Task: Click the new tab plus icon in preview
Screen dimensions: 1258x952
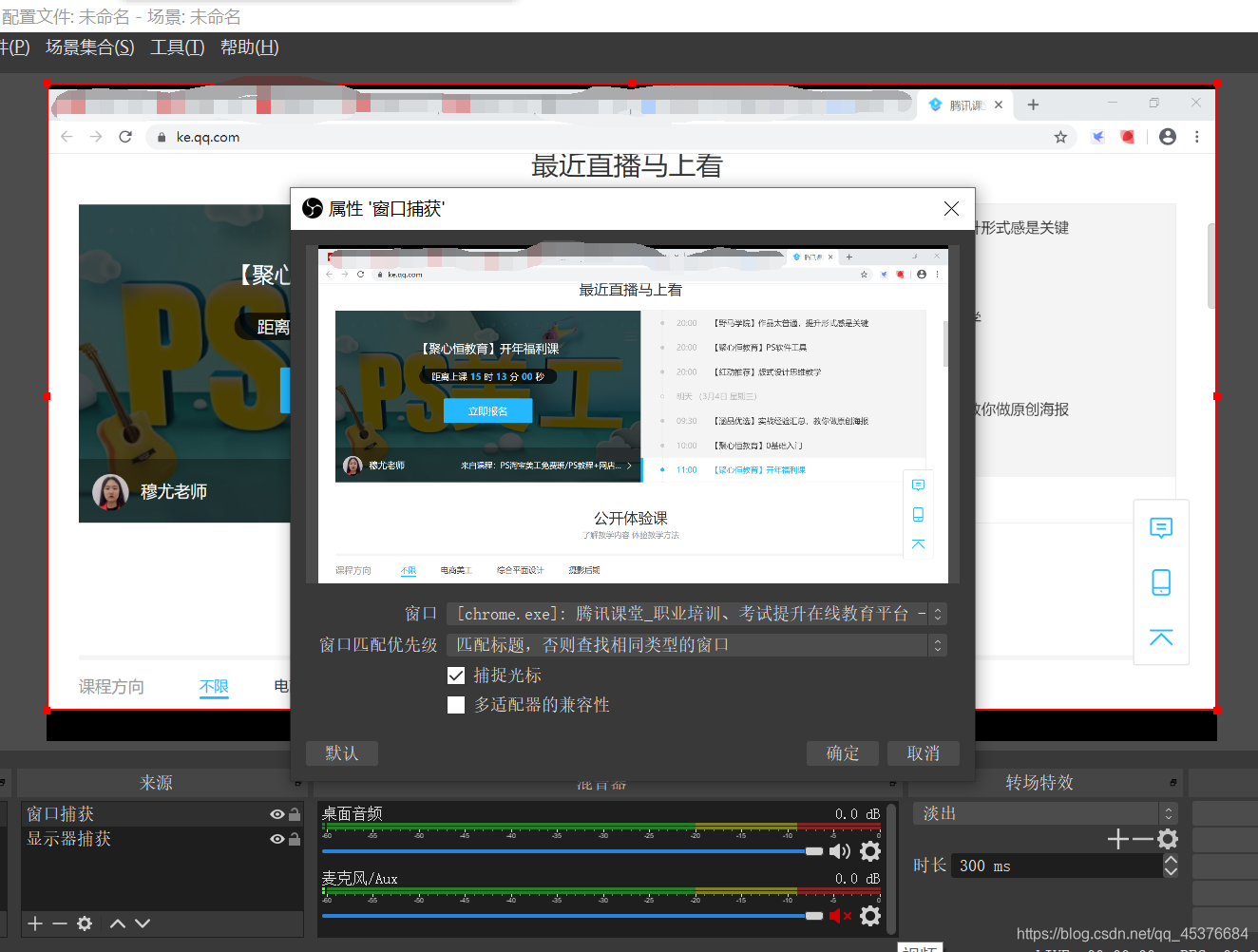Action: tap(1034, 105)
